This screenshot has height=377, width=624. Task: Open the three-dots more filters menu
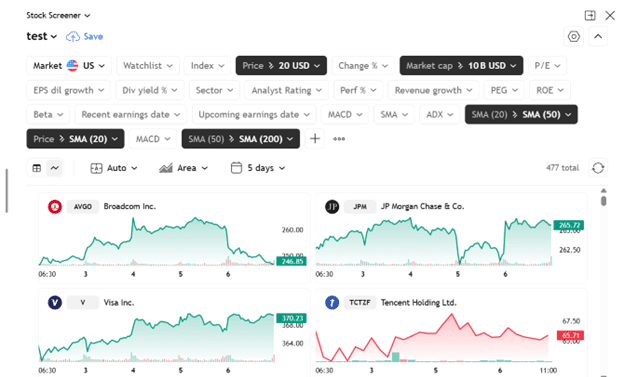pyautogui.click(x=339, y=139)
